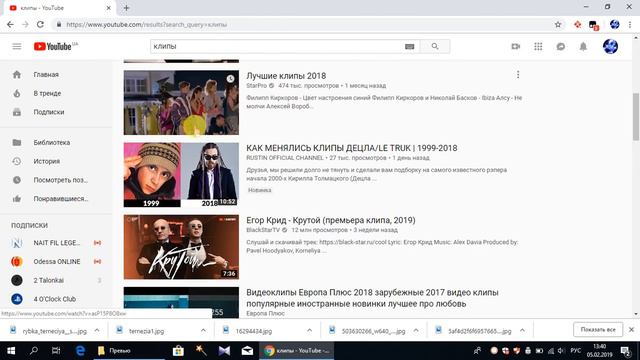Click in the YouTube search field
This screenshot has width=640, height=360.
(x=278, y=47)
